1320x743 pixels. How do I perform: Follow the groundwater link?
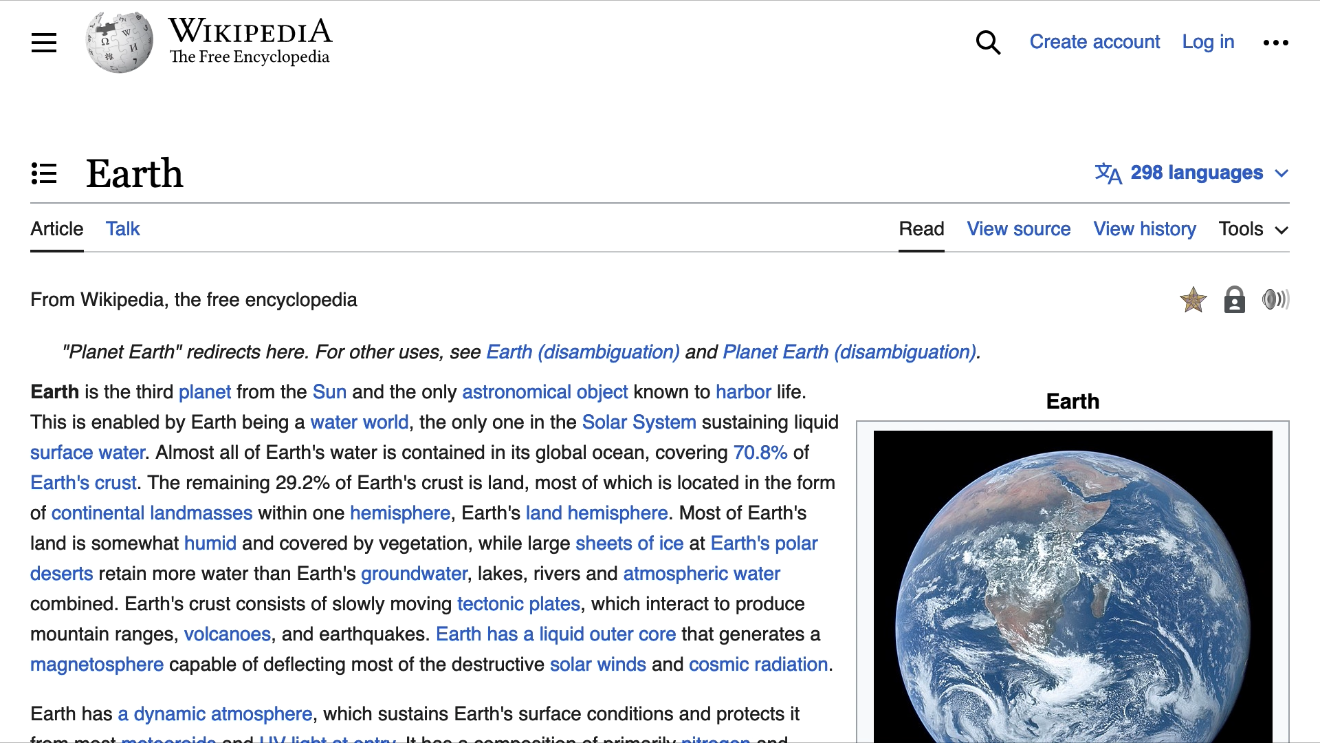click(414, 574)
